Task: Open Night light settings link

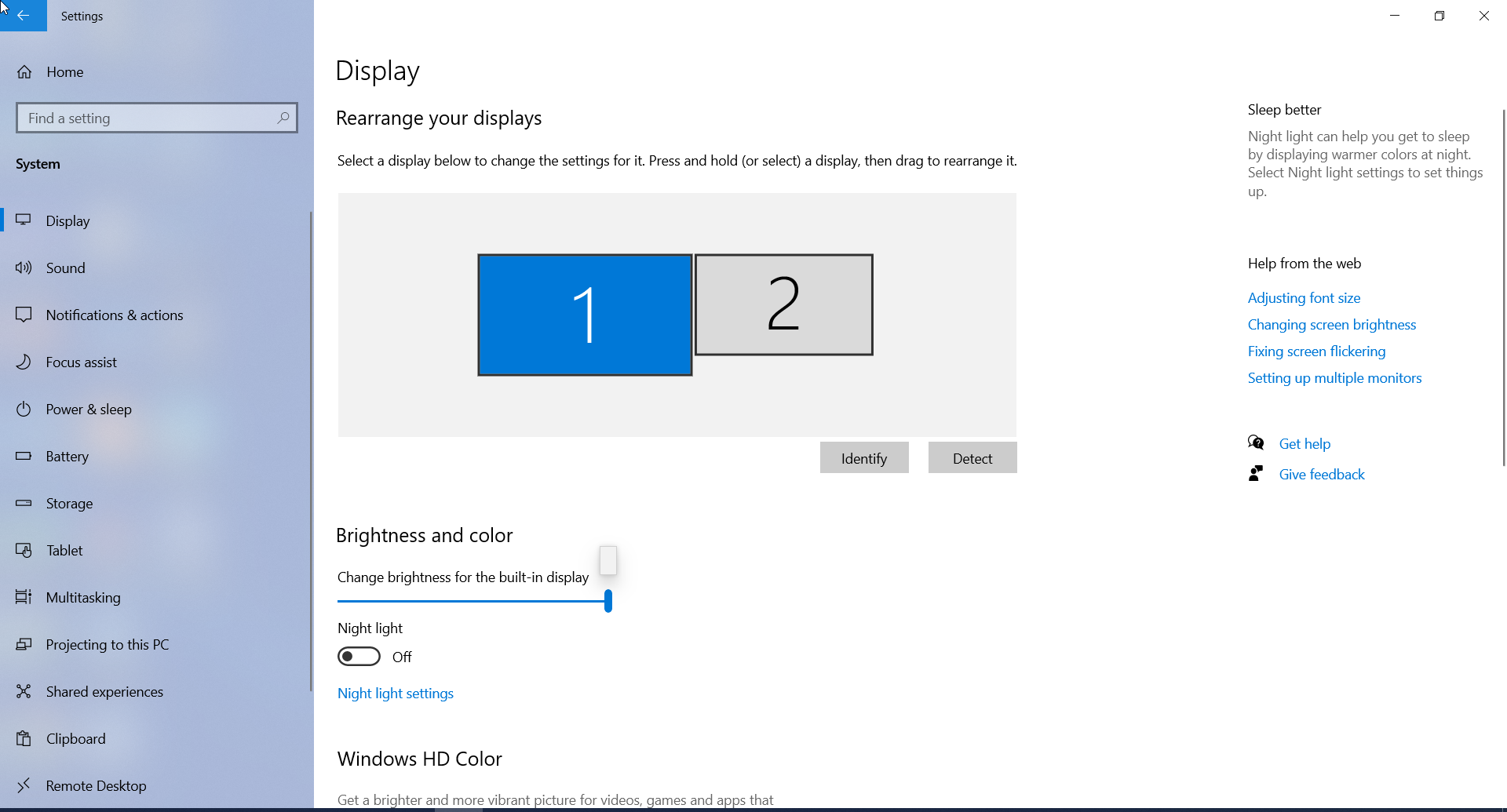Action: click(396, 694)
